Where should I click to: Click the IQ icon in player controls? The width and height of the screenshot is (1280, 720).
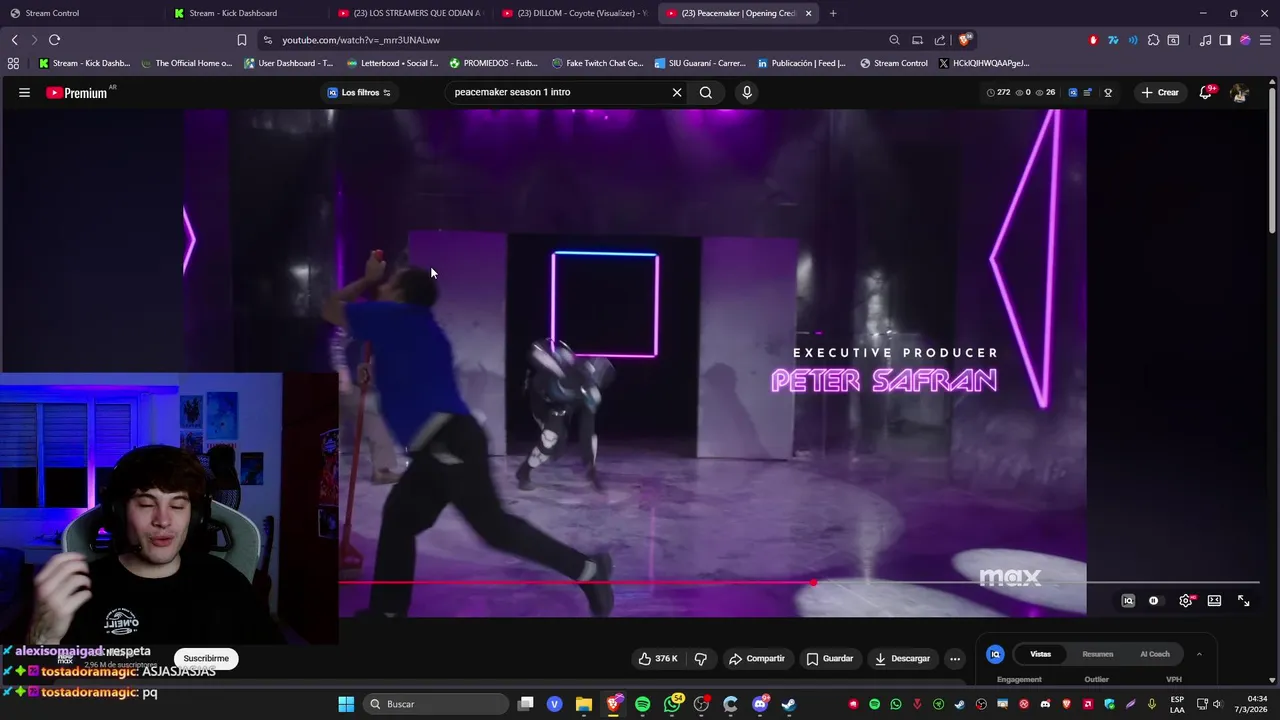(1128, 601)
